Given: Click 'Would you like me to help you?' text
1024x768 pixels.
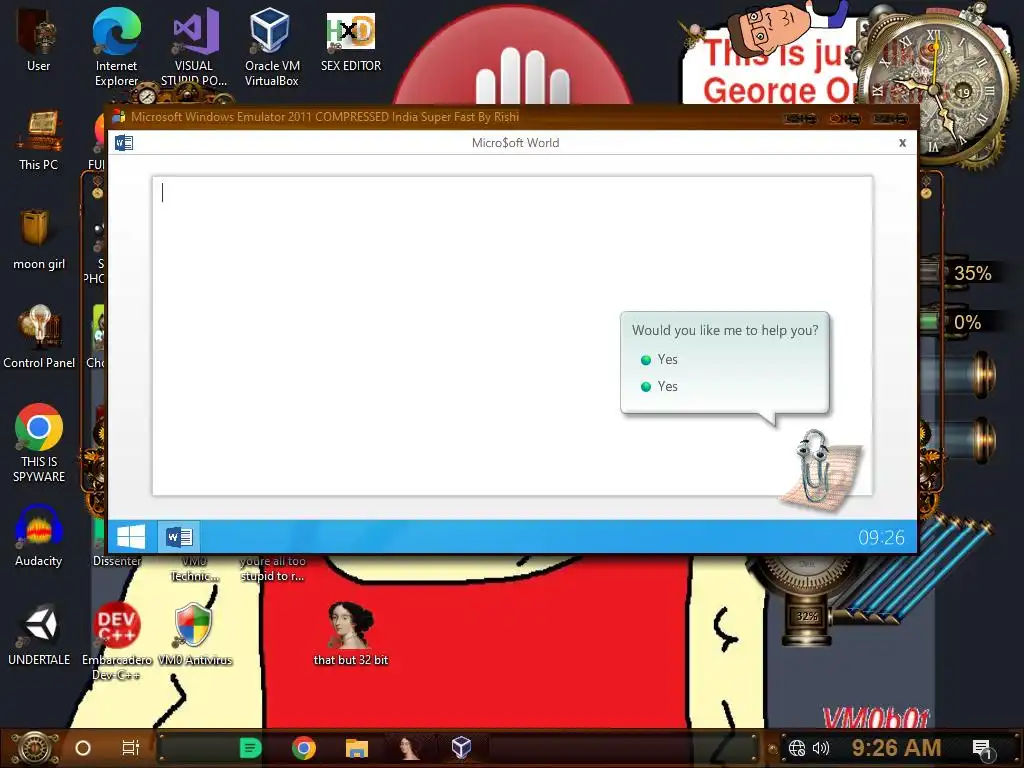Looking at the screenshot, I should pyautogui.click(x=725, y=330).
